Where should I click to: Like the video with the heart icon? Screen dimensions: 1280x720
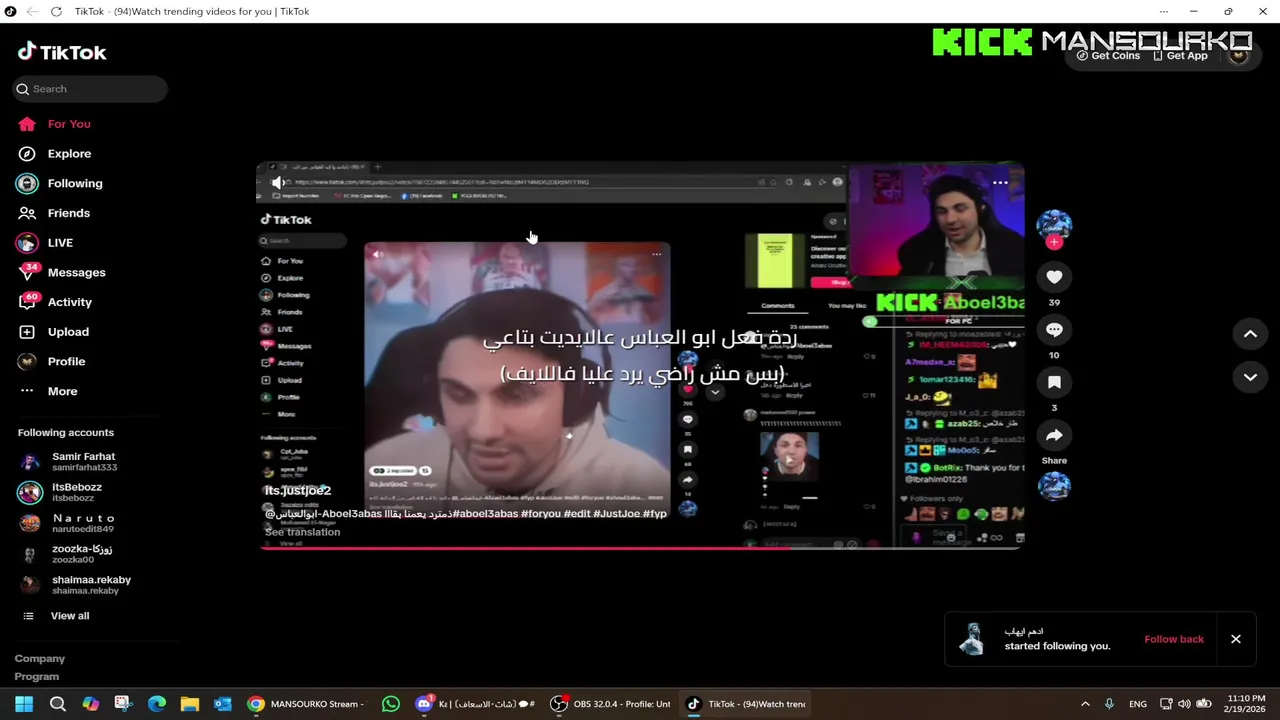(x=1054, y=277)
